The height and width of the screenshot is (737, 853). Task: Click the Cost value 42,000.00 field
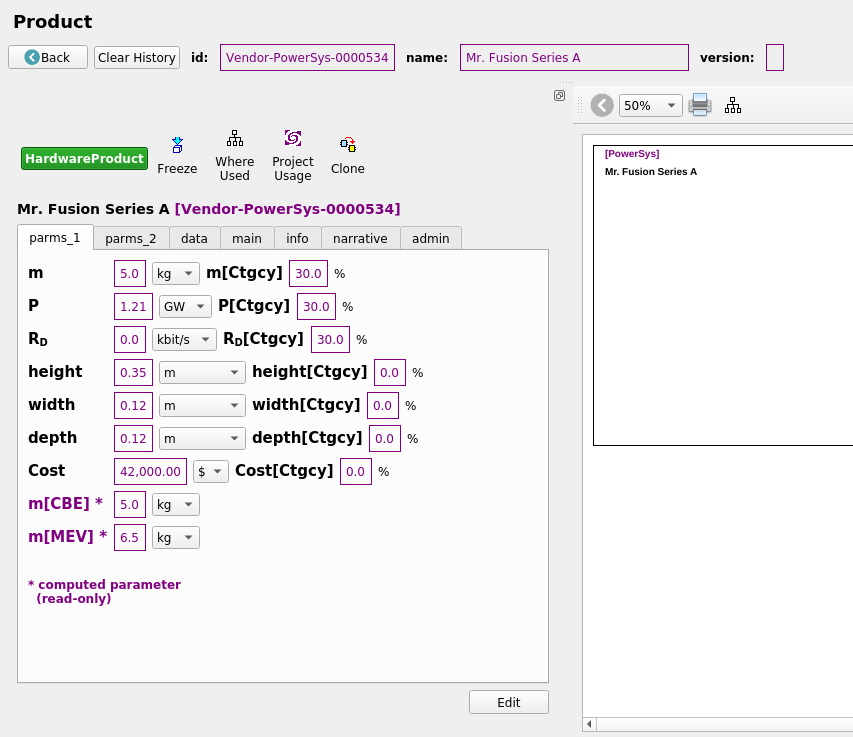150,472
